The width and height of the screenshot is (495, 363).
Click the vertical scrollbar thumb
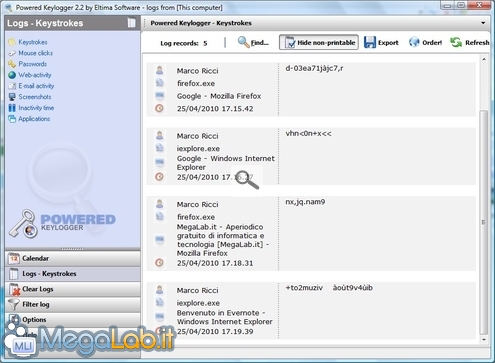483,222
